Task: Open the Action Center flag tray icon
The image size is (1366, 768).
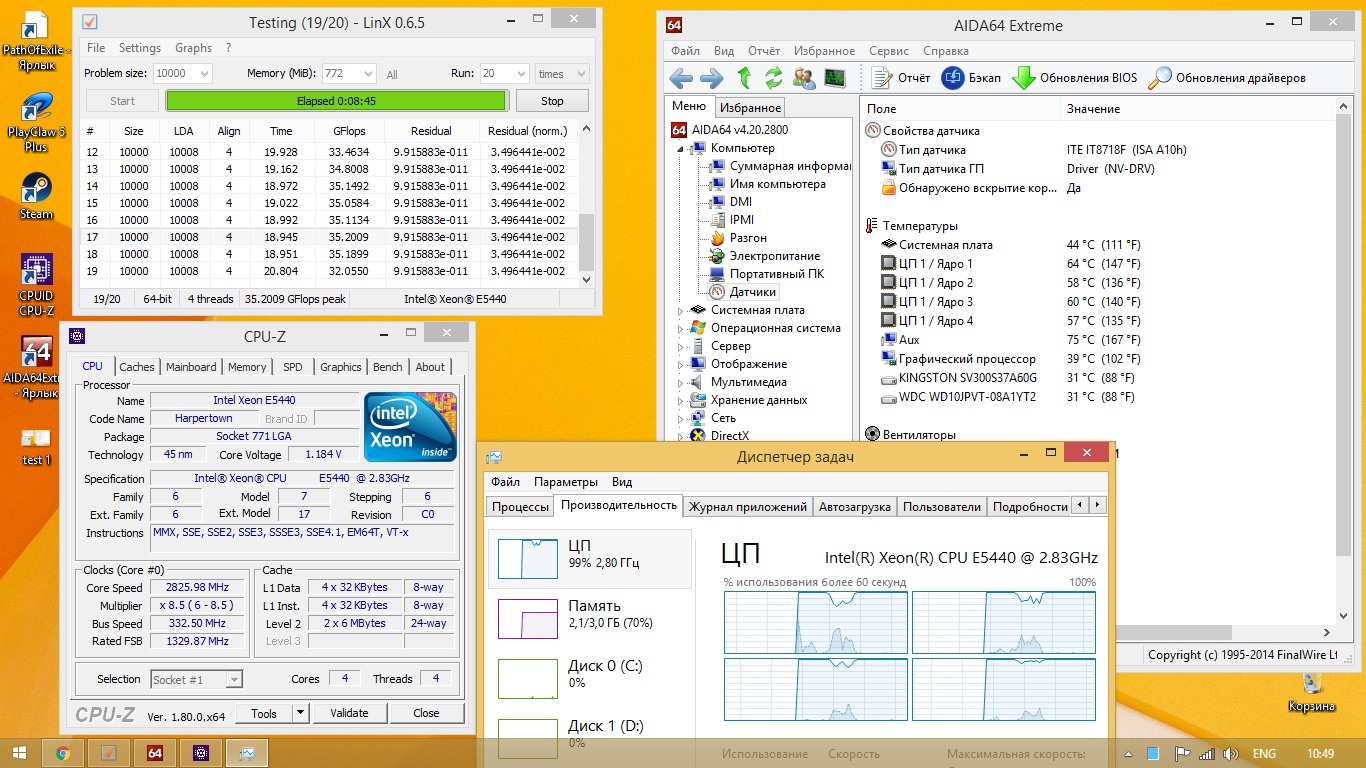Action: [x=1181, y=753]
